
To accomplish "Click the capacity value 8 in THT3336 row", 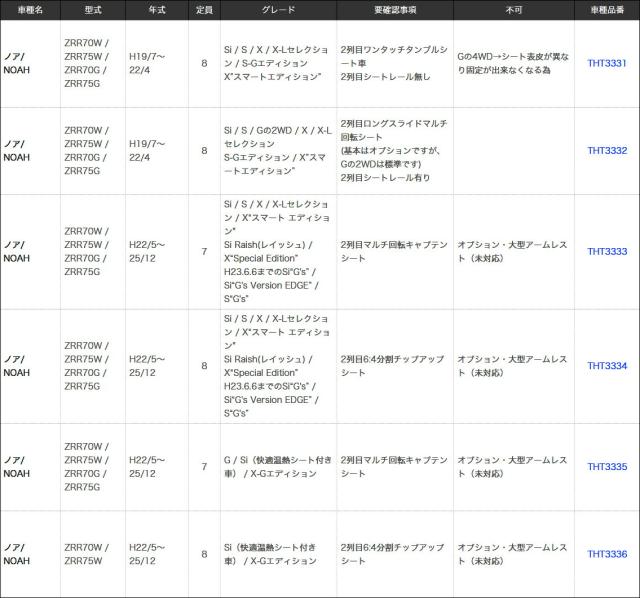I will (x=204, y=554).
